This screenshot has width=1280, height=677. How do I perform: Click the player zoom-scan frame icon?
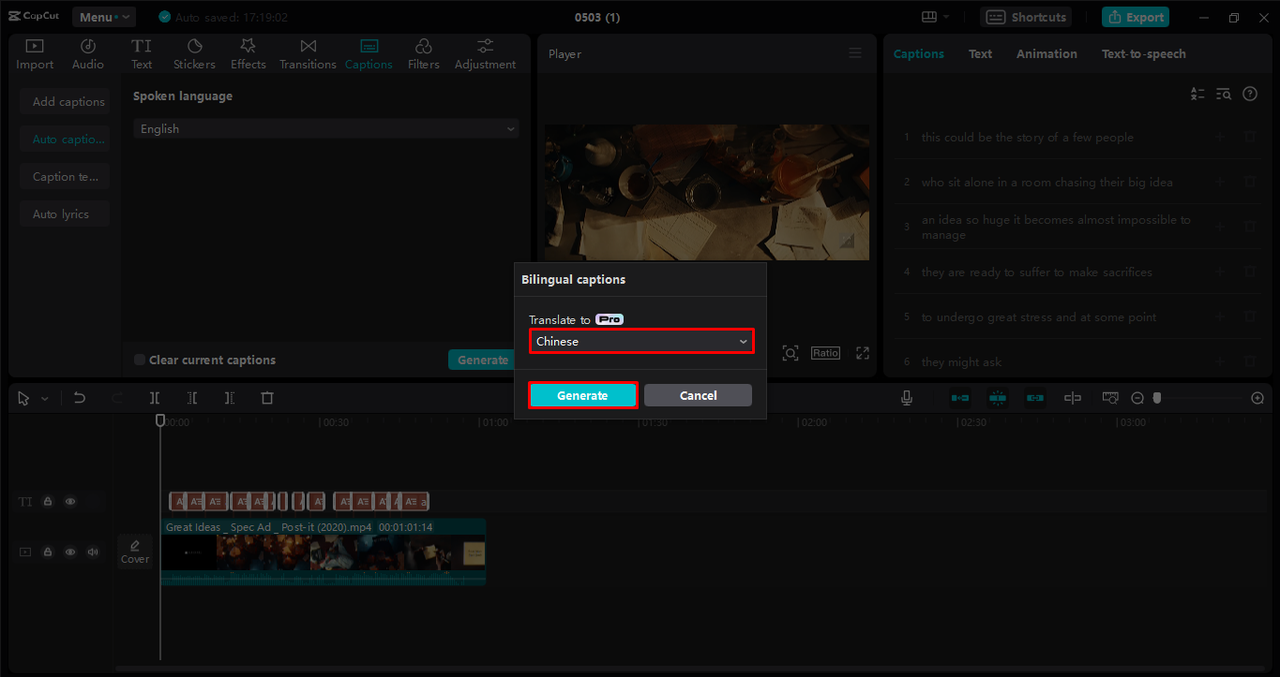[x=790, y=353]
